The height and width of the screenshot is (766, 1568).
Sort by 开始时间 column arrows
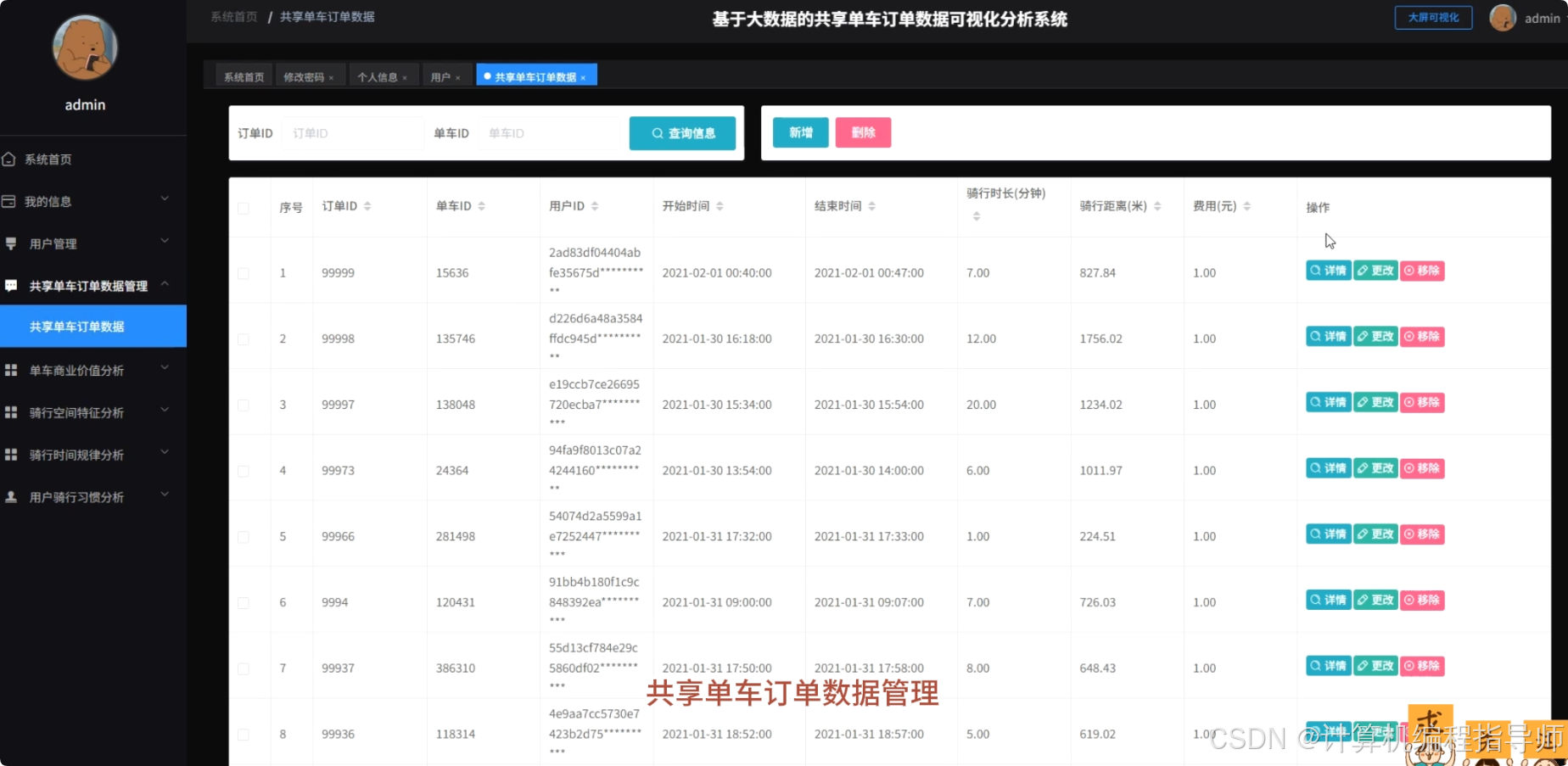click(x=720, y=206)
